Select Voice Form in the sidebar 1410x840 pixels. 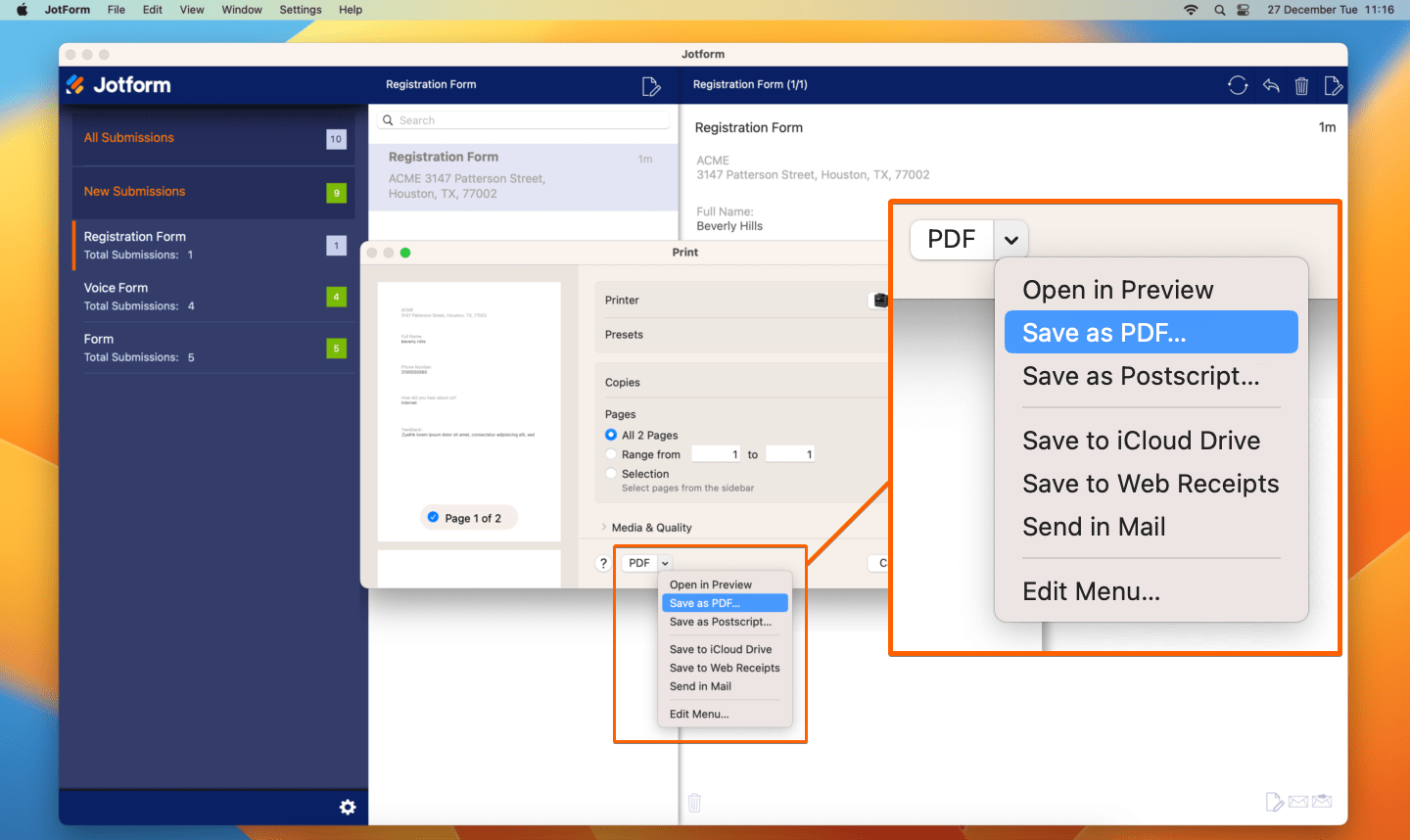pyautogui.click(x=213, y=297)
